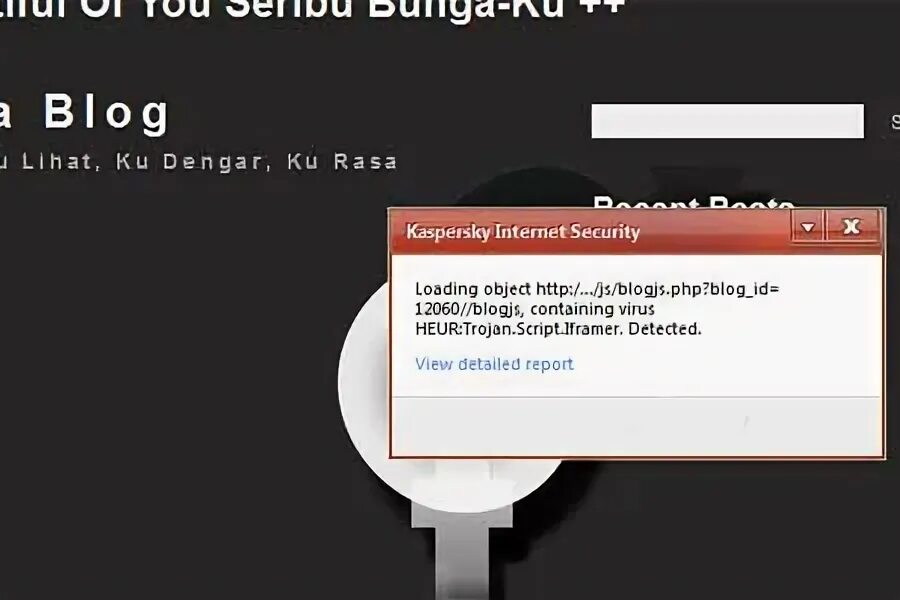Click the "Ku Rasa" tagline text
Viewport: 900px width, 600px height.
[x=342, y=162]
